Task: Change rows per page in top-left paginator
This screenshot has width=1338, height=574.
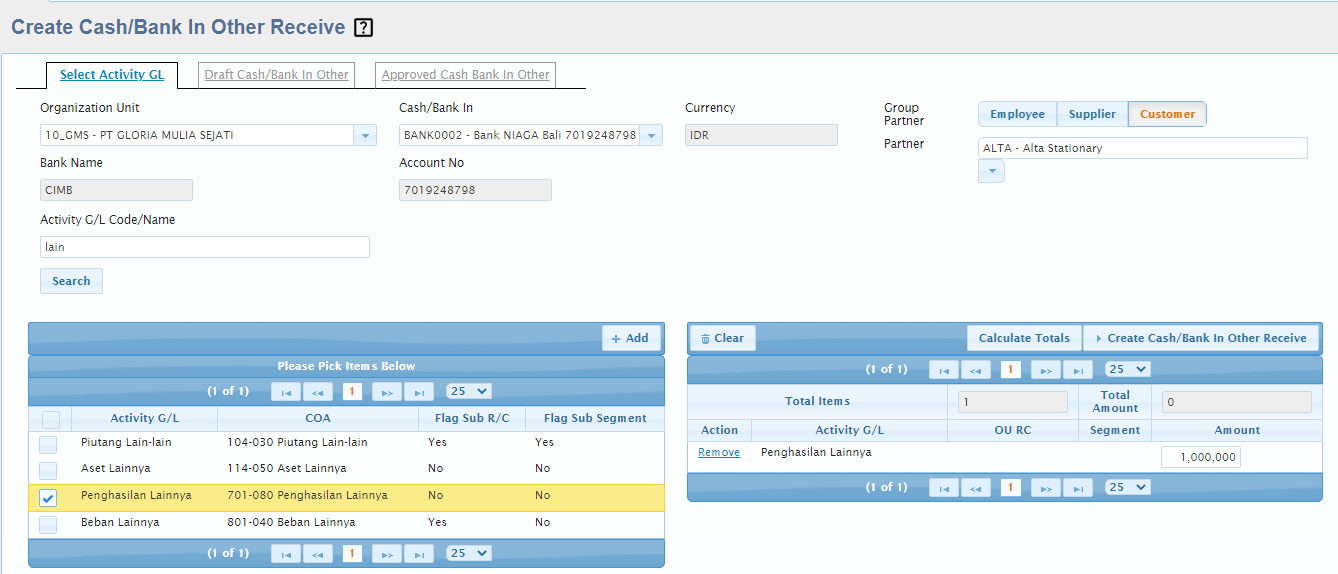Action: (469, 391)
